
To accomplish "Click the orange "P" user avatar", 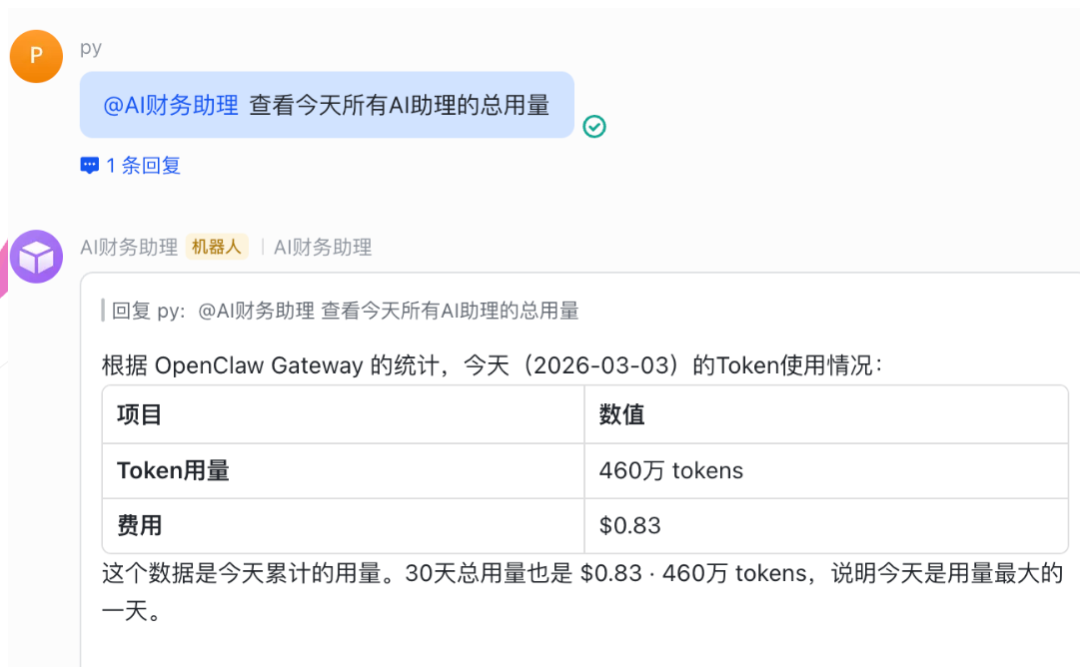I will click(37, 57).
